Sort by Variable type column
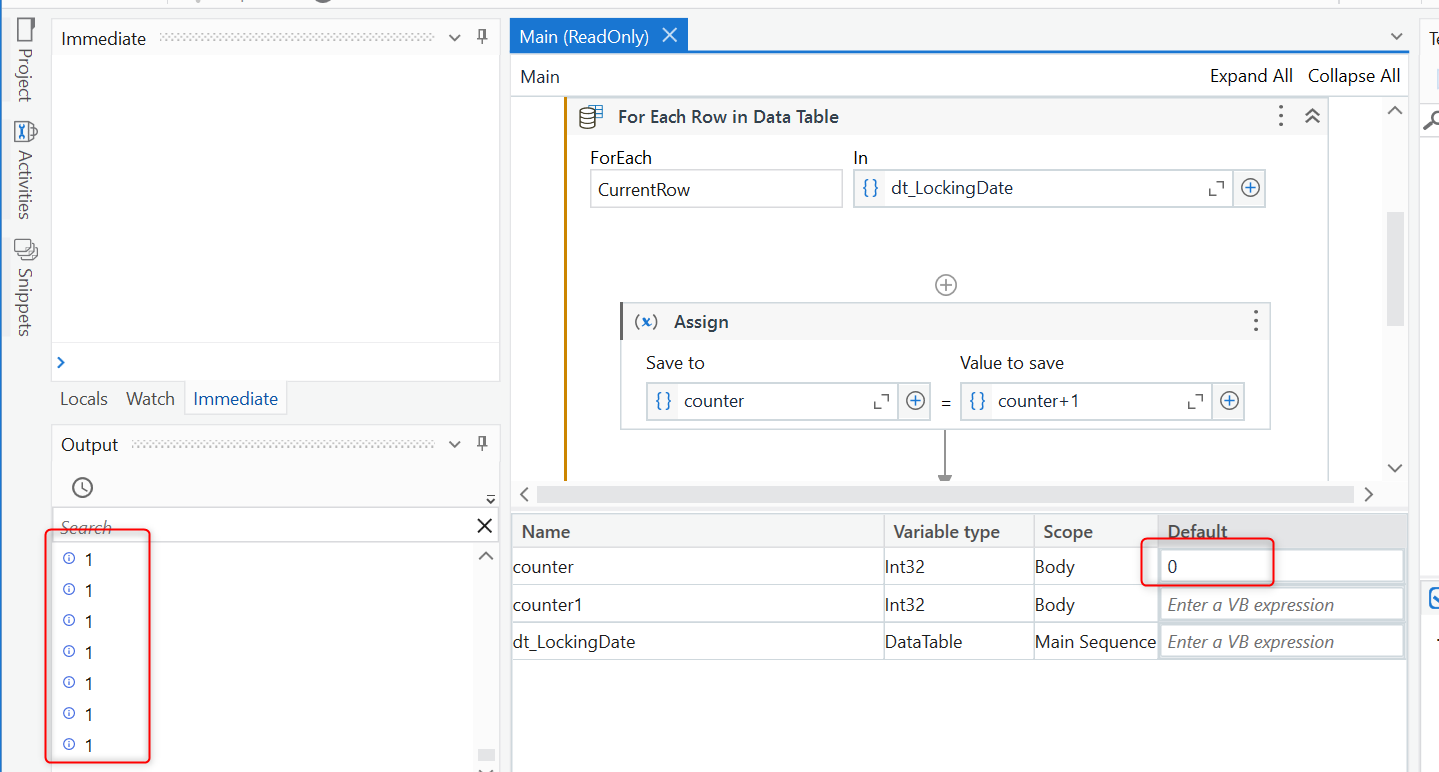 pyautogui.click(x=959, y=532)
